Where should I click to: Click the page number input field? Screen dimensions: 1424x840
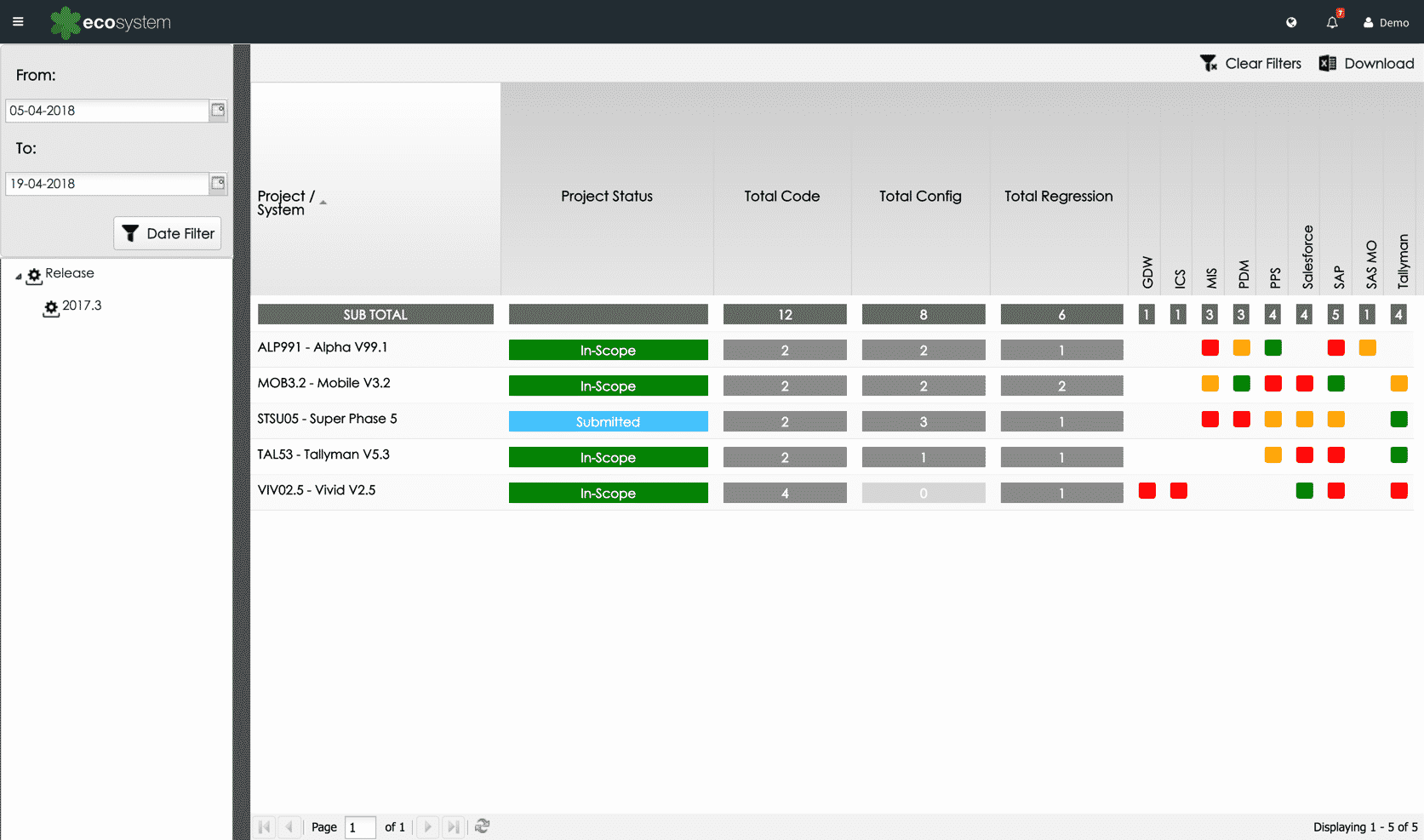tap(360, 827)
